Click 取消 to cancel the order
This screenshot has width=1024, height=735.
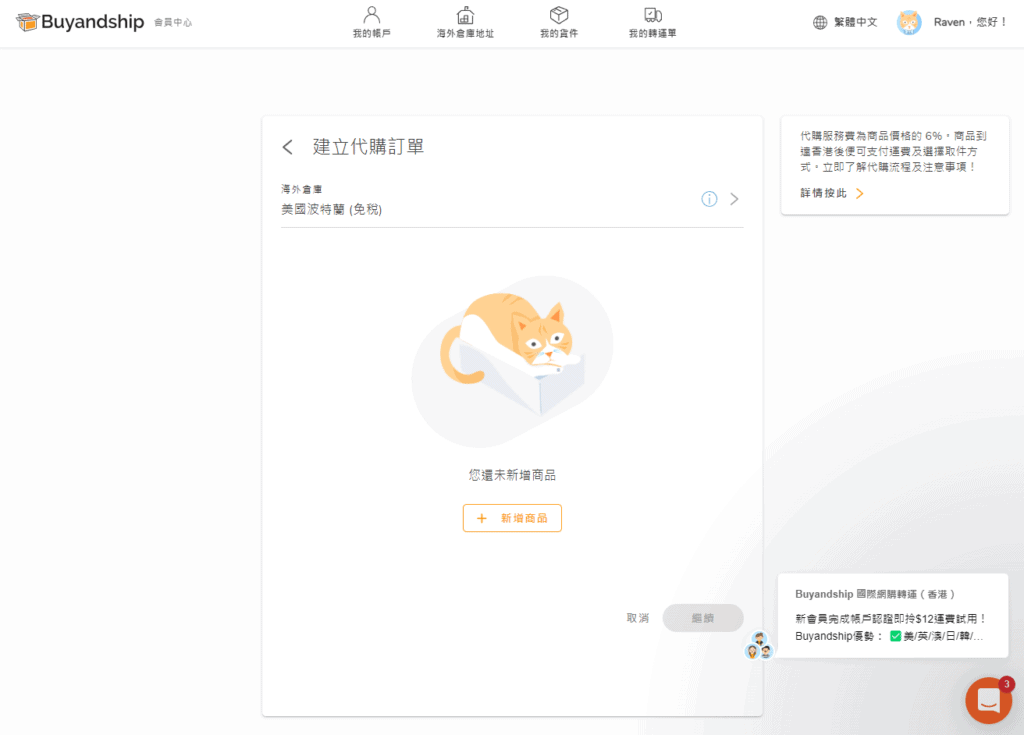pyautogui.click(x=637, y=618)
